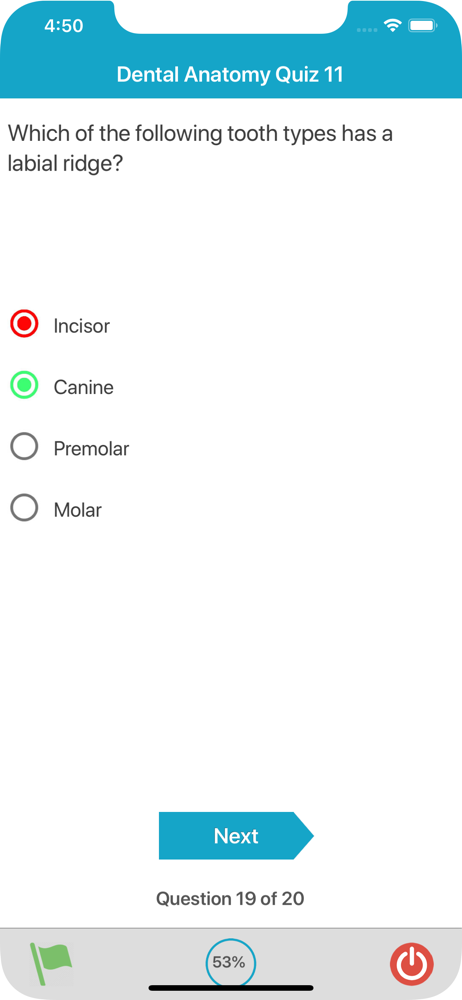Choose the Premolar radio button
462x1000 pixels.
24,446
